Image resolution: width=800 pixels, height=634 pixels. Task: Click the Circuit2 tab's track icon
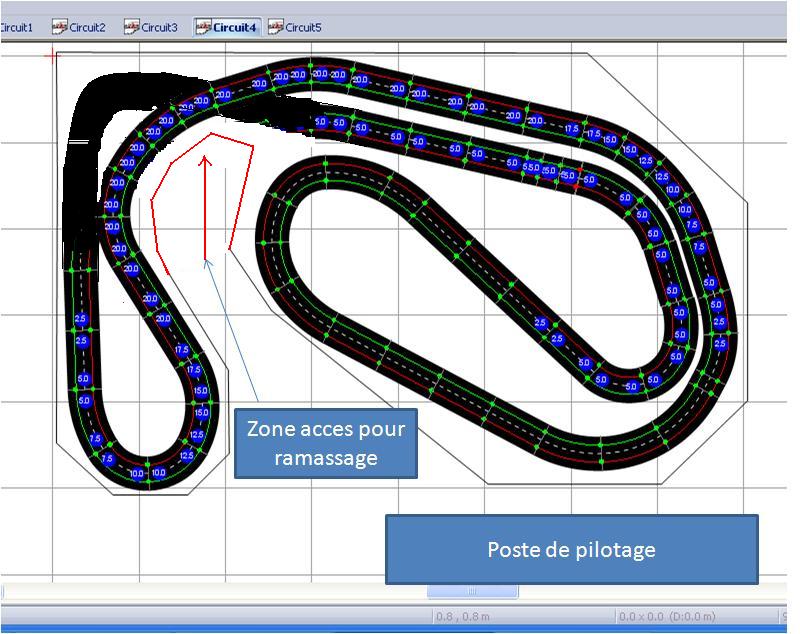click(x=60, y=27)
